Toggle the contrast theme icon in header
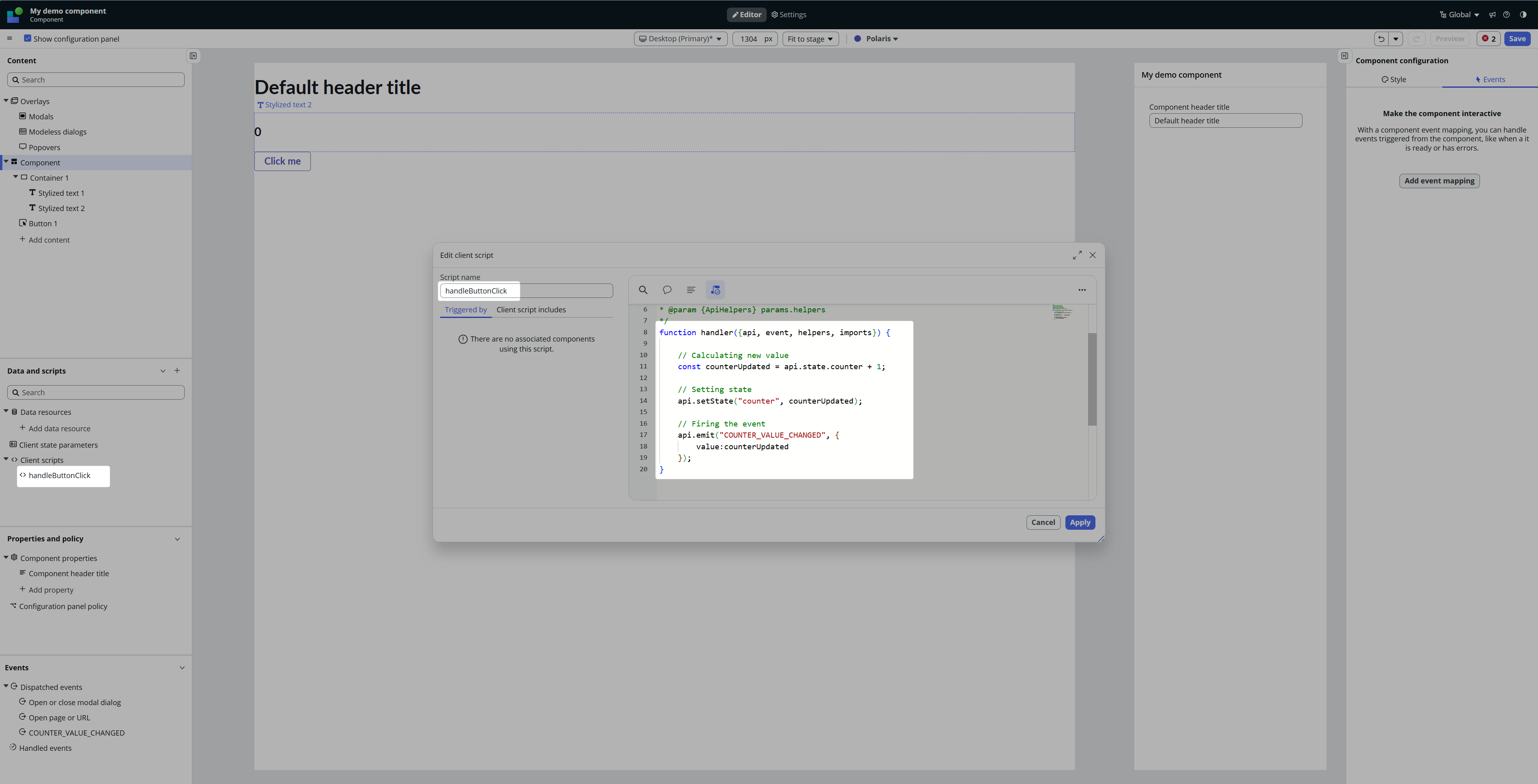The image size is (1538, 784). [1523, 15]
